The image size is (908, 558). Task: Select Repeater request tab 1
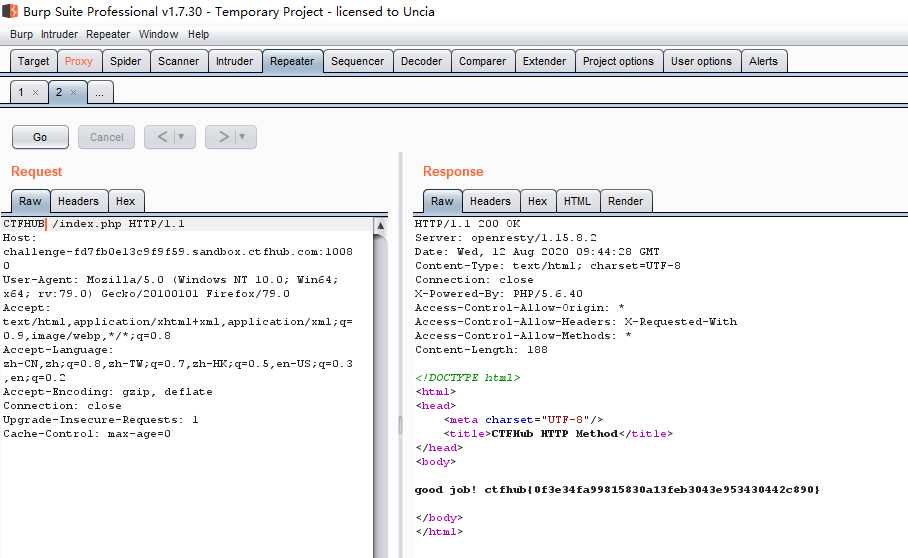point(21,92)
